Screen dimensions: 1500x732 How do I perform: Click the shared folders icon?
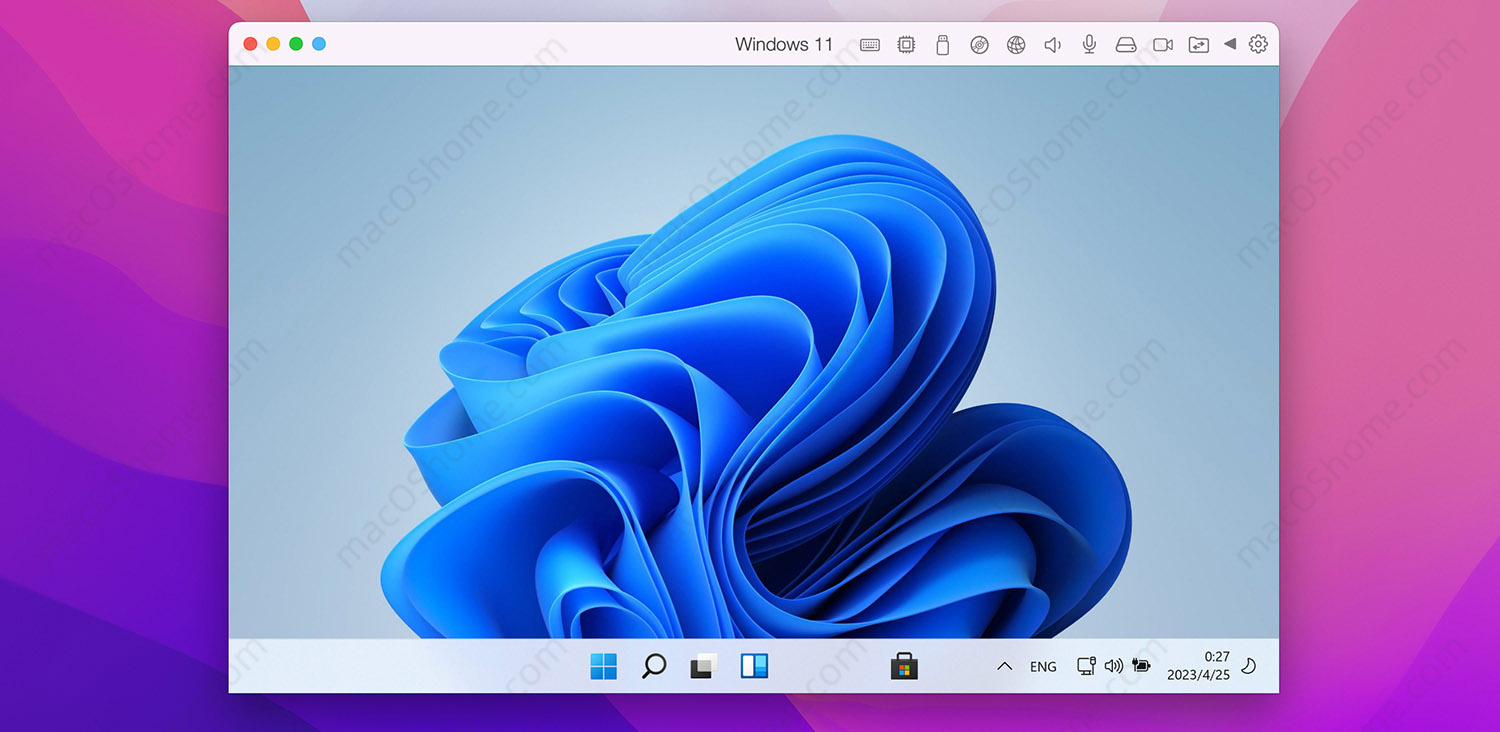tap(1198, 44)
